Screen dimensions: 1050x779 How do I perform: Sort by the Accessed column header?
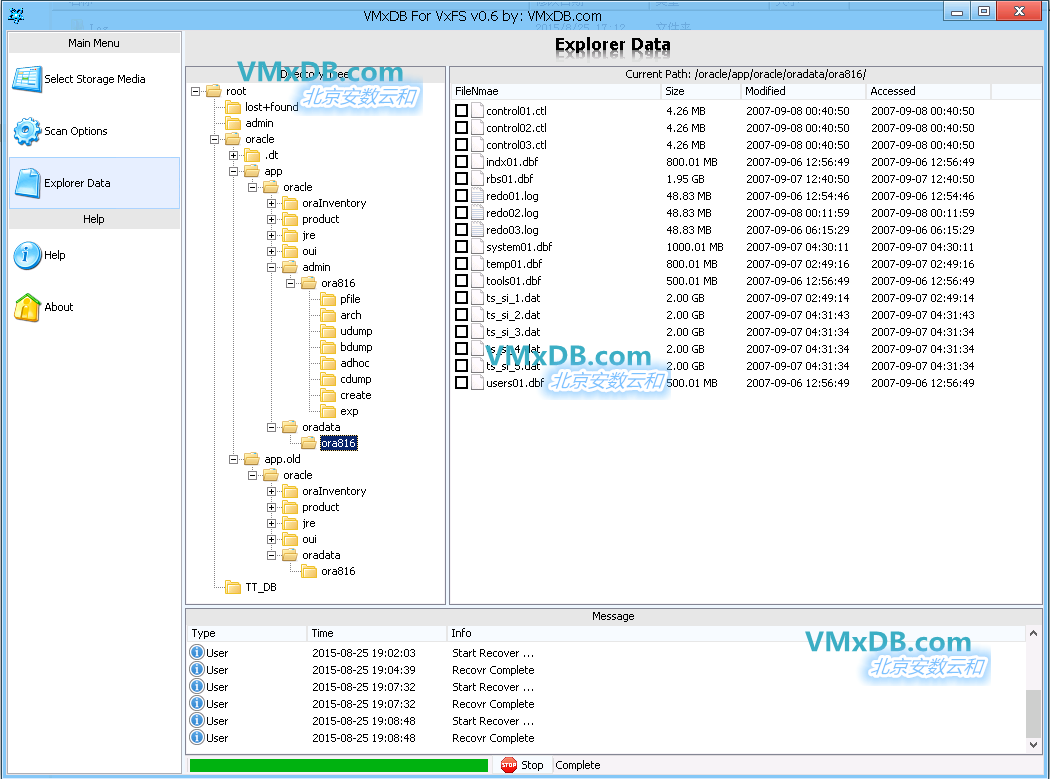tap(928, 91)
